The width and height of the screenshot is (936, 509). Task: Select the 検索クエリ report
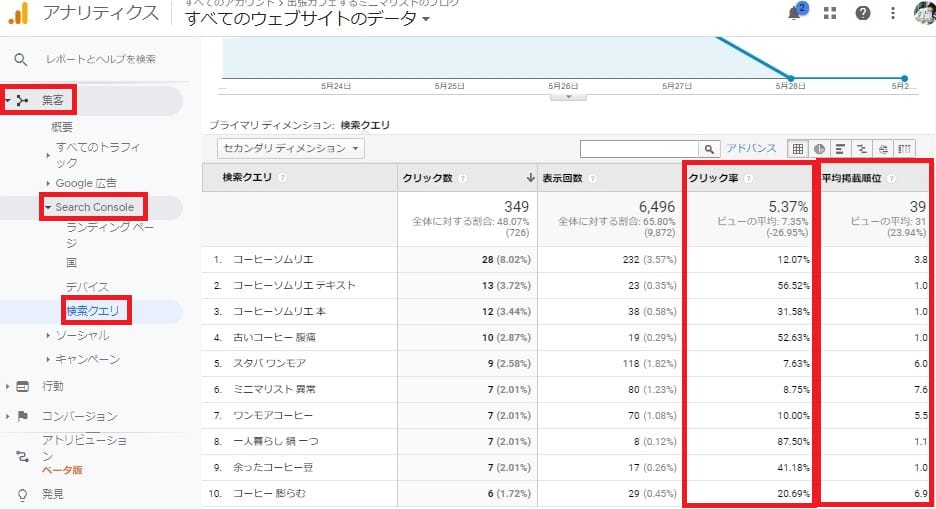click(x=93, y=311)
